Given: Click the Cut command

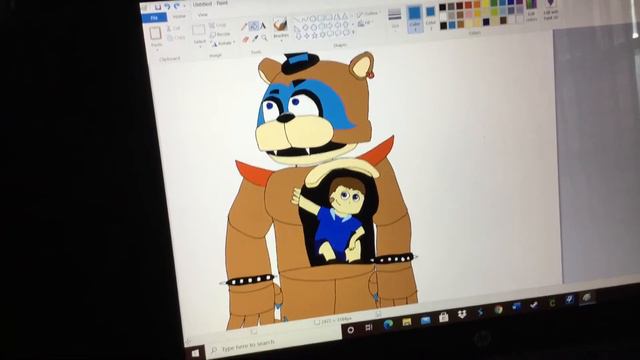Looking at the screenshot, I should (173, 29).
